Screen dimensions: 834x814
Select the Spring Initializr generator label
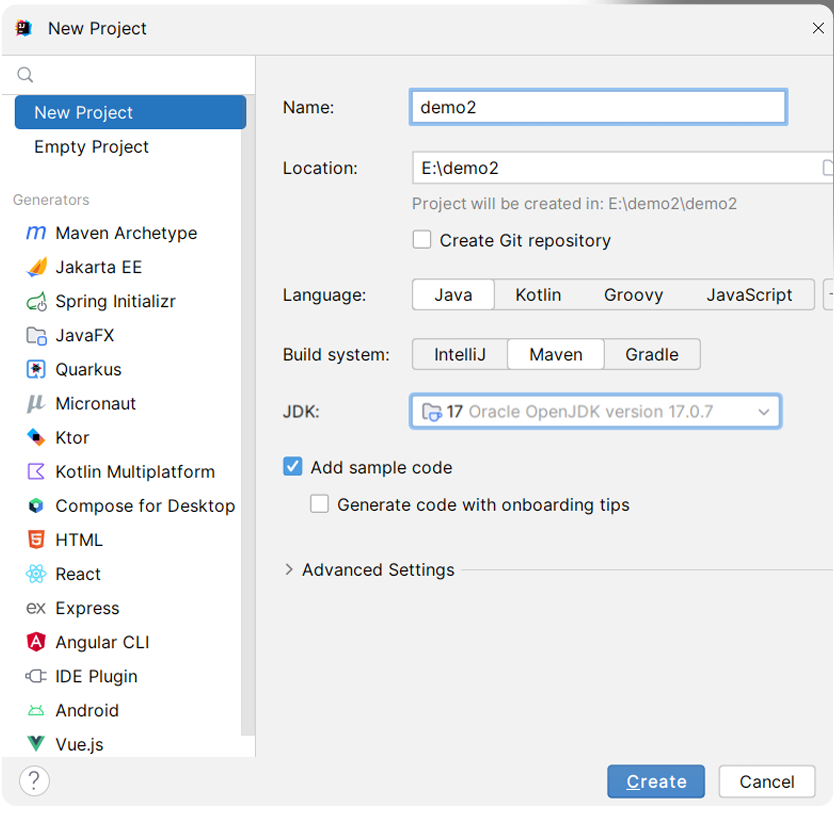(x=115, y=301)
